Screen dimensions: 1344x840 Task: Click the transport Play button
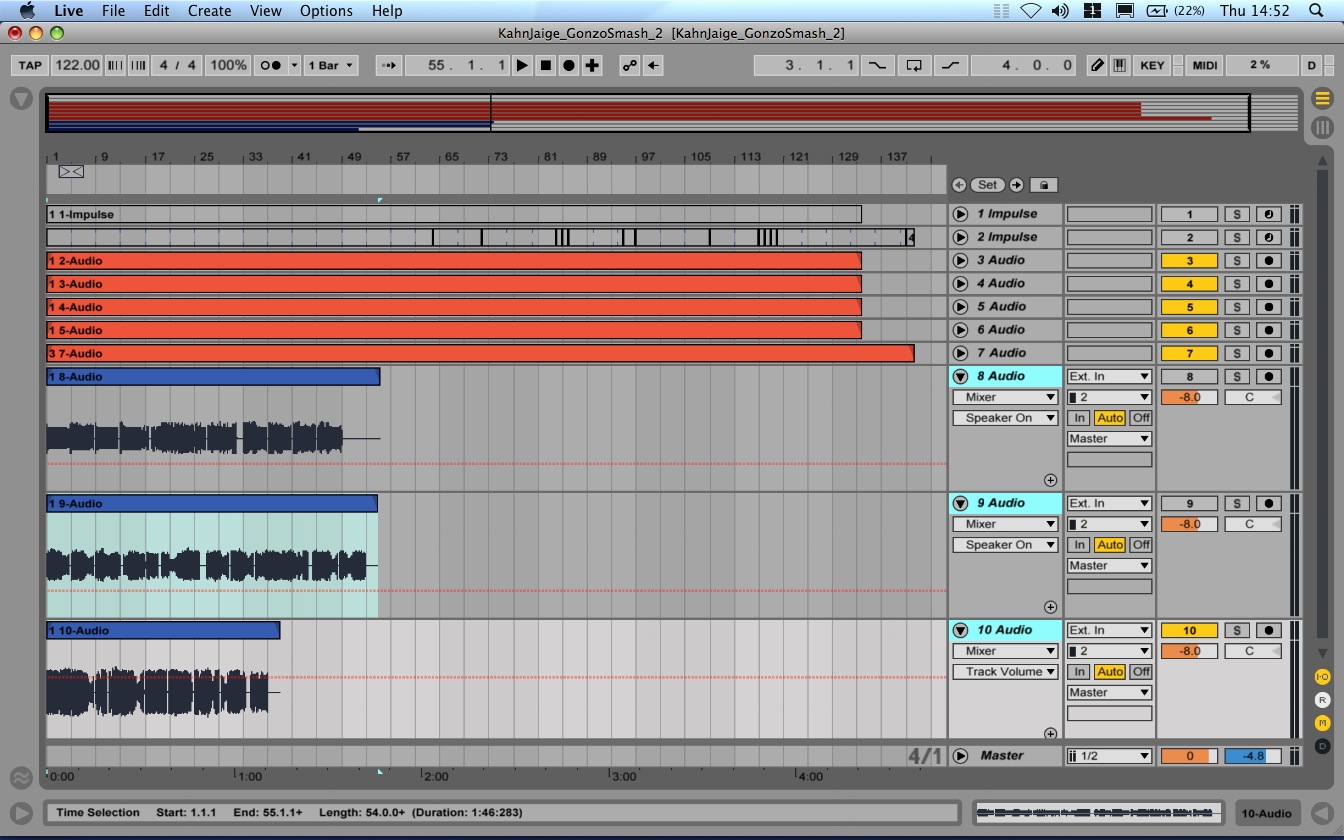522,65
